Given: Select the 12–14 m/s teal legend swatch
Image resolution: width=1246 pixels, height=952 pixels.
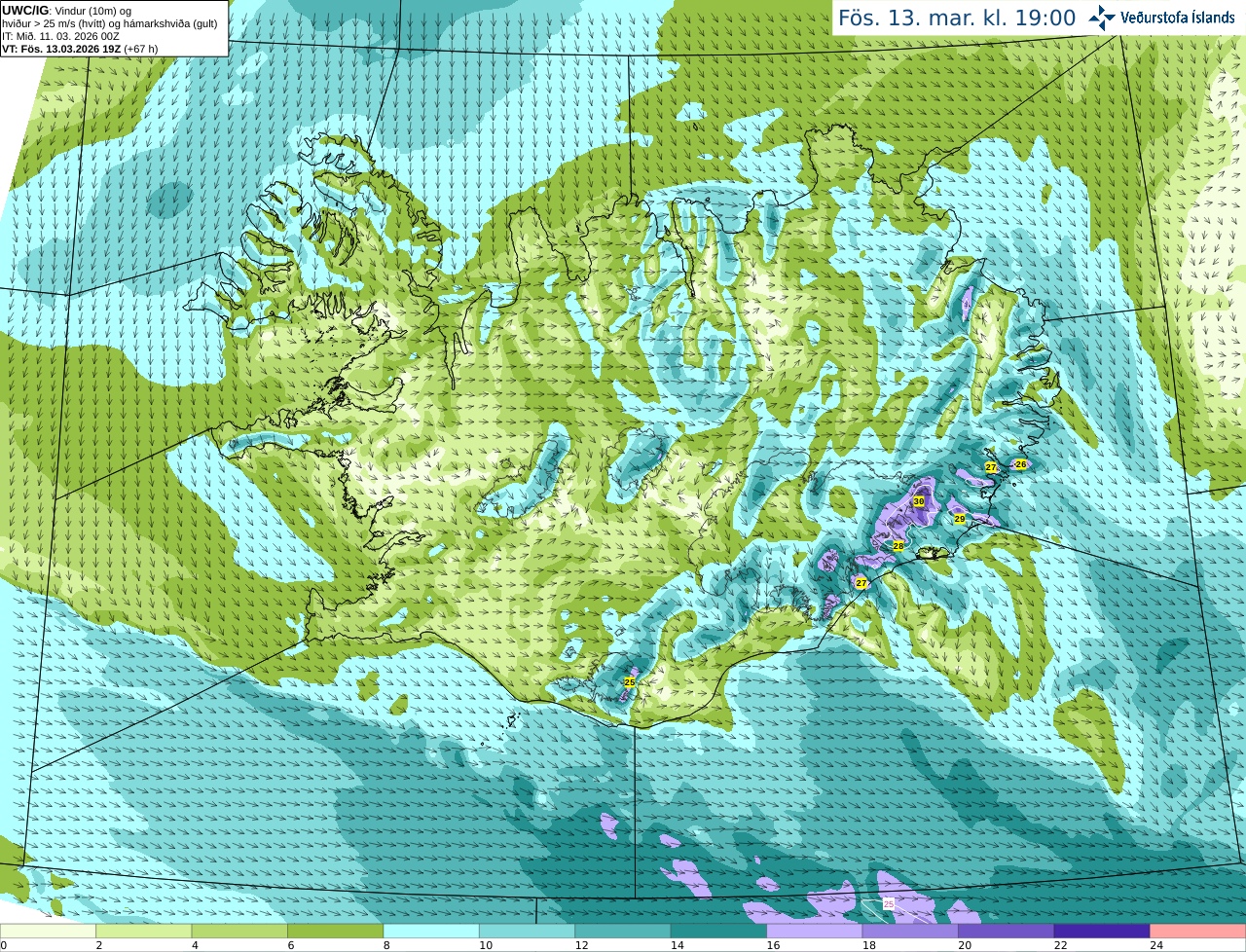Looking at the screenshot, I should [623, 931].
